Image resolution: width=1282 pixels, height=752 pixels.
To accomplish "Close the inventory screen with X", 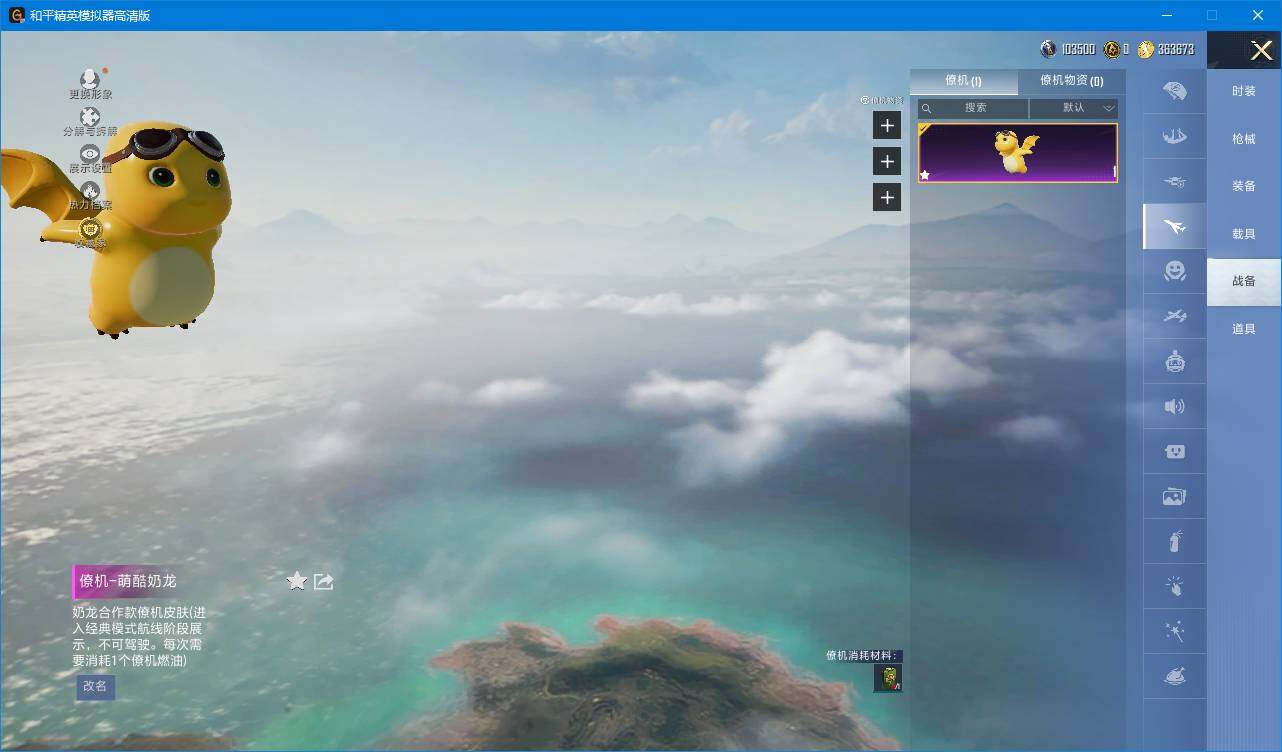I will 1262,50.
